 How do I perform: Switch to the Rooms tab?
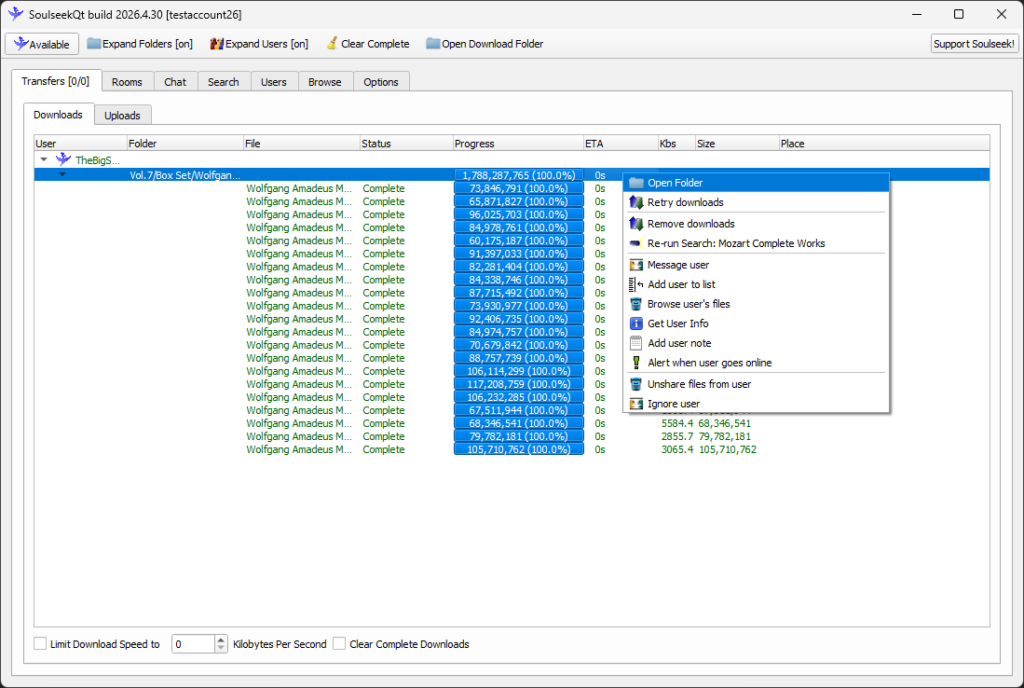[x=127, y=82]
